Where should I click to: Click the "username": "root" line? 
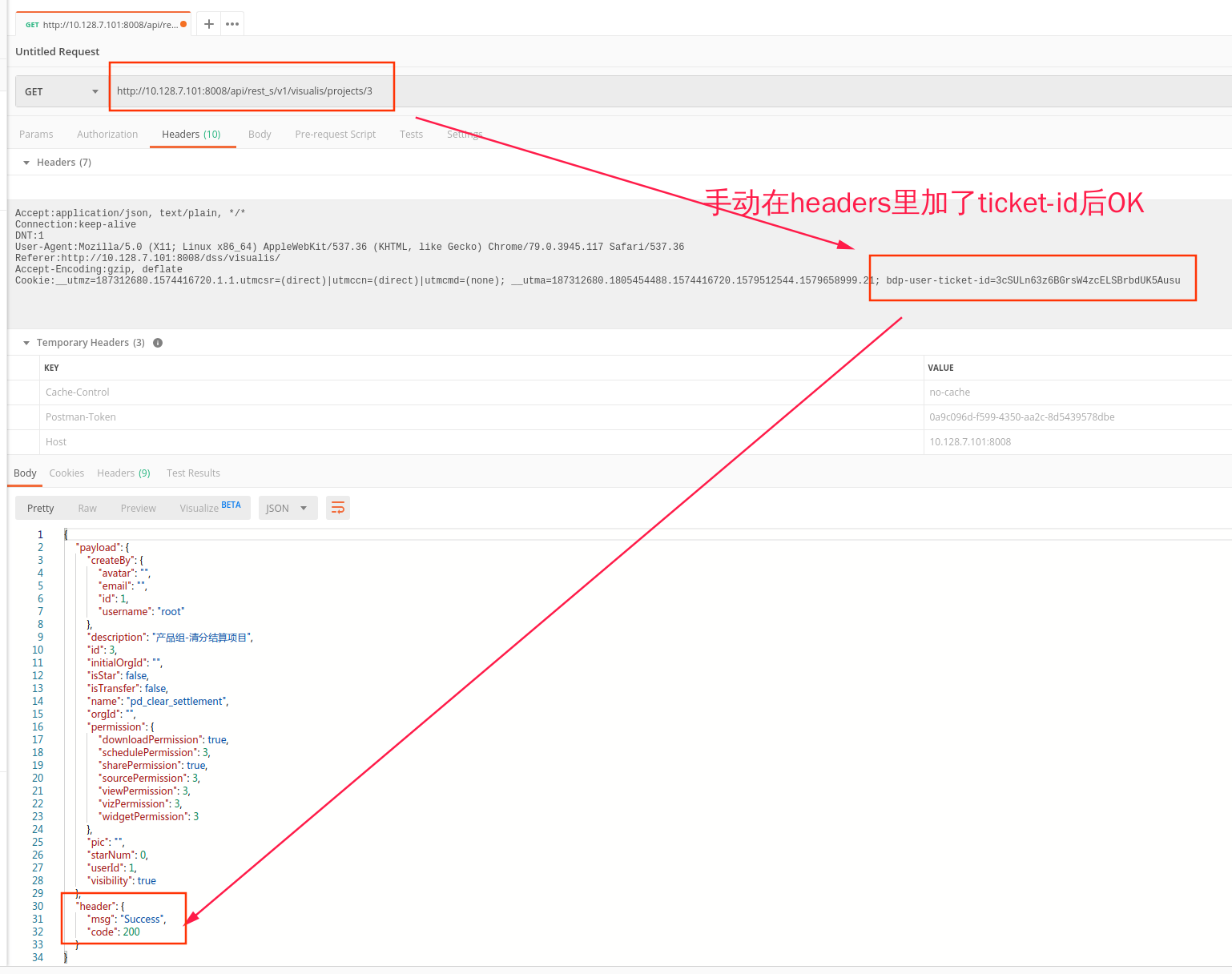142,612
